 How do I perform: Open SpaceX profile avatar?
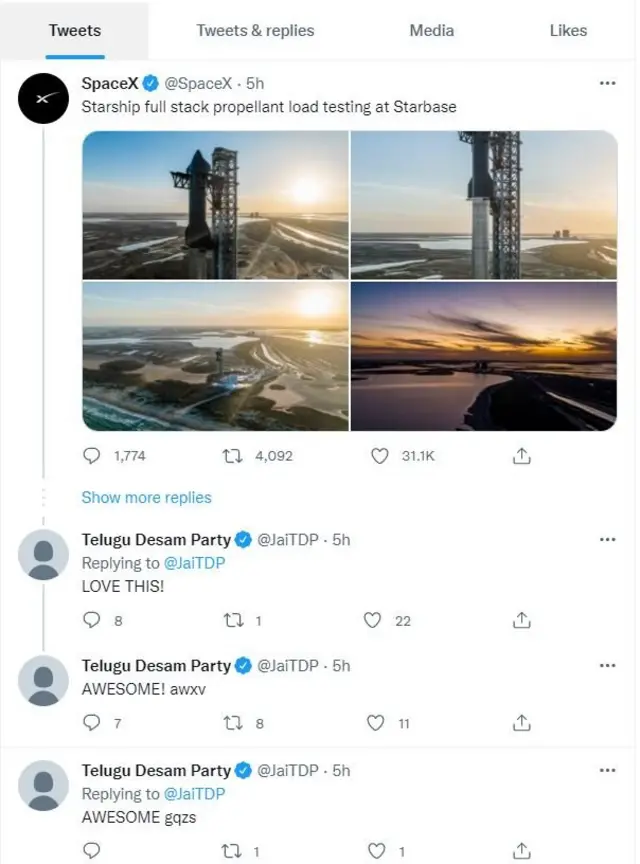[43, 99]
